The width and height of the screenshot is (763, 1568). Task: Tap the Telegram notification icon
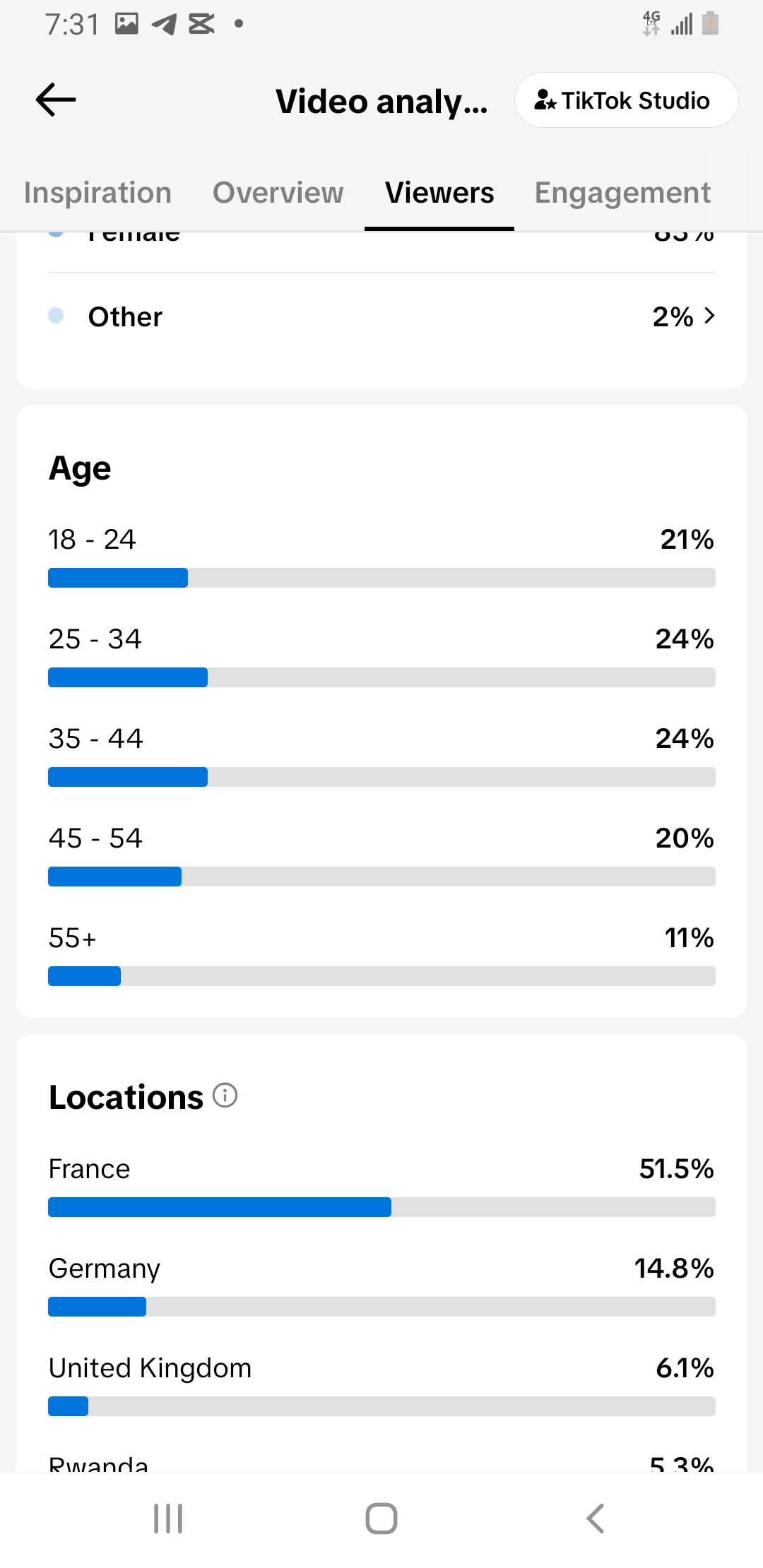tap(164, 24)
